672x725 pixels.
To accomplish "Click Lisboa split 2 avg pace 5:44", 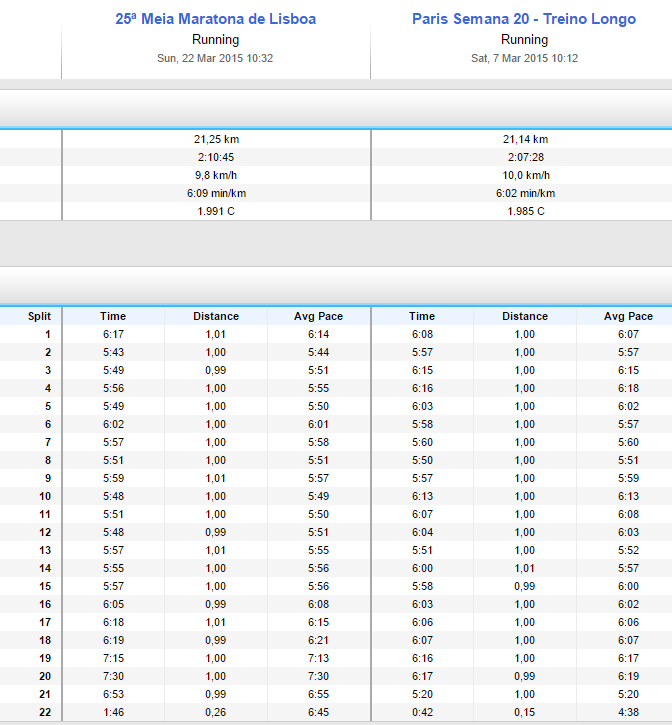I will point(319,352).
